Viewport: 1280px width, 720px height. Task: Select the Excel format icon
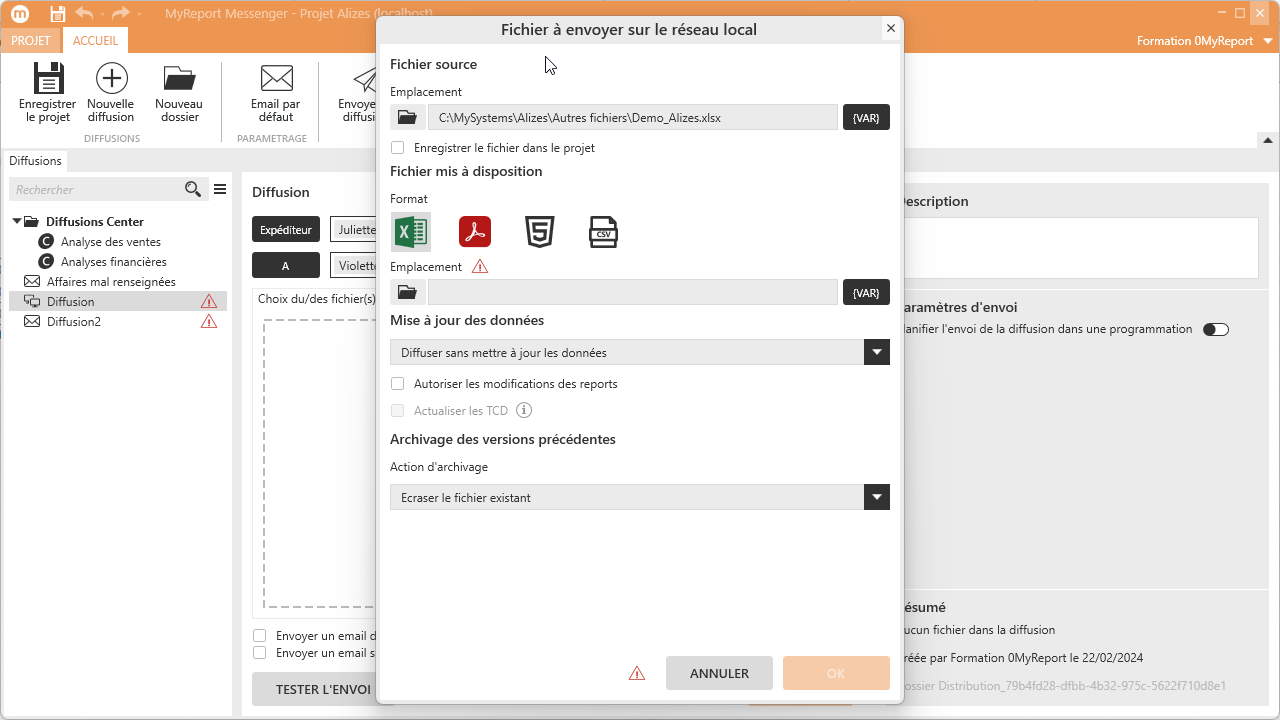coord(410,232)
